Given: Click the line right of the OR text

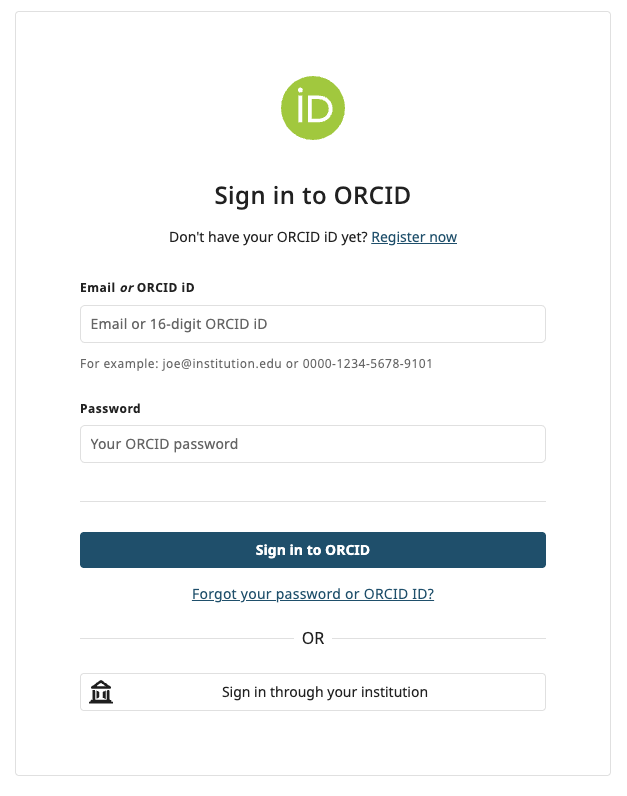Looking at the screenshot, I should pyautogui.click(x=440, y=638).
